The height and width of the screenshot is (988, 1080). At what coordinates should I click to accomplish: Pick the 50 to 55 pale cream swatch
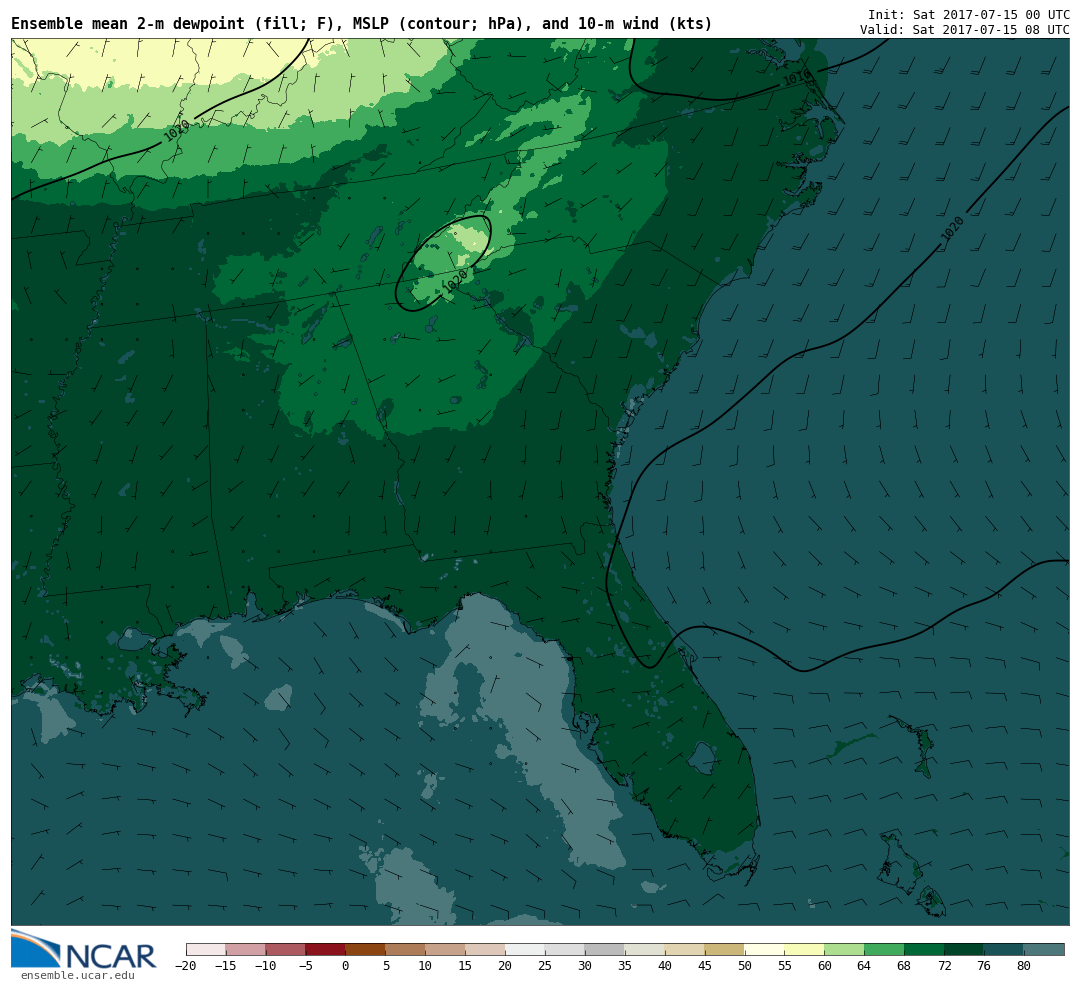point(765,949)
